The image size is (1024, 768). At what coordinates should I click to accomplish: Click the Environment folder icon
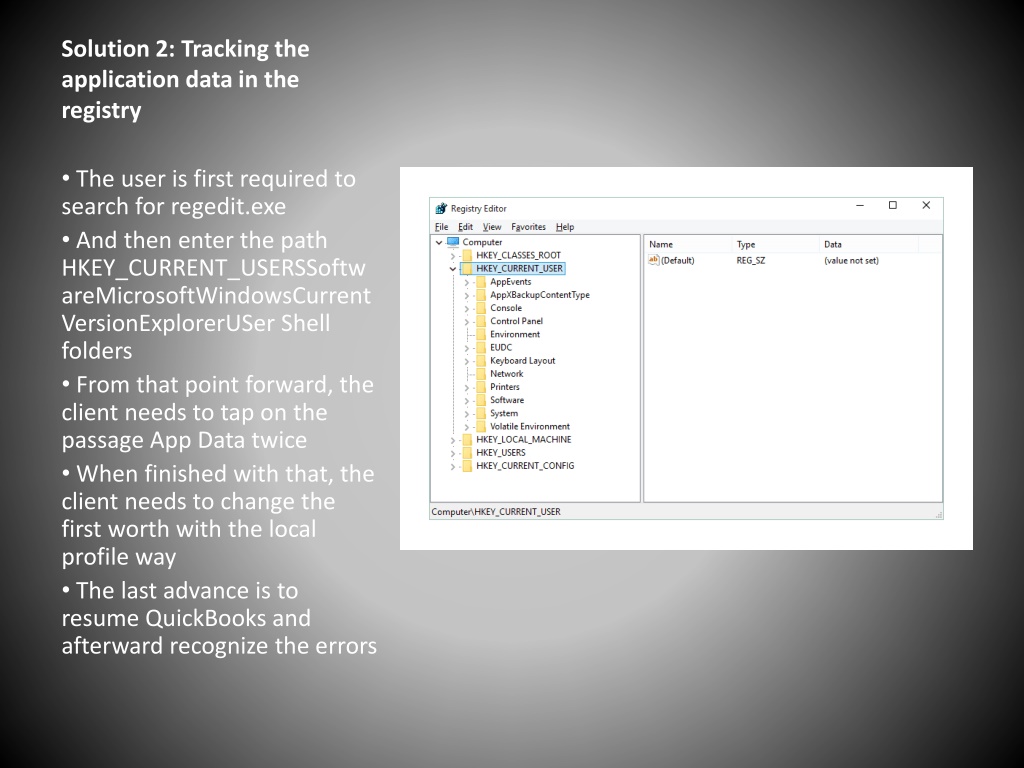[481, 334]
